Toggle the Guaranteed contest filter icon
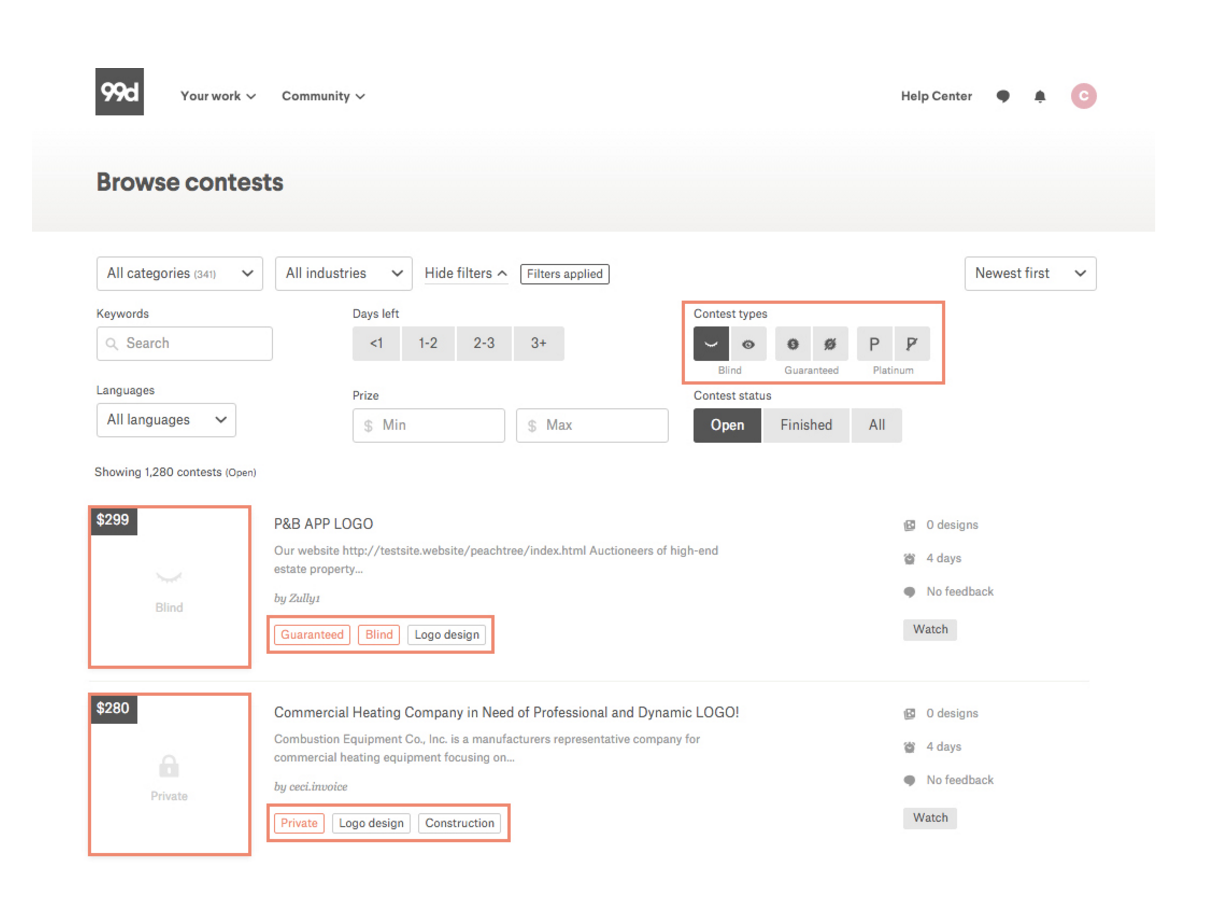 point(793,344)
